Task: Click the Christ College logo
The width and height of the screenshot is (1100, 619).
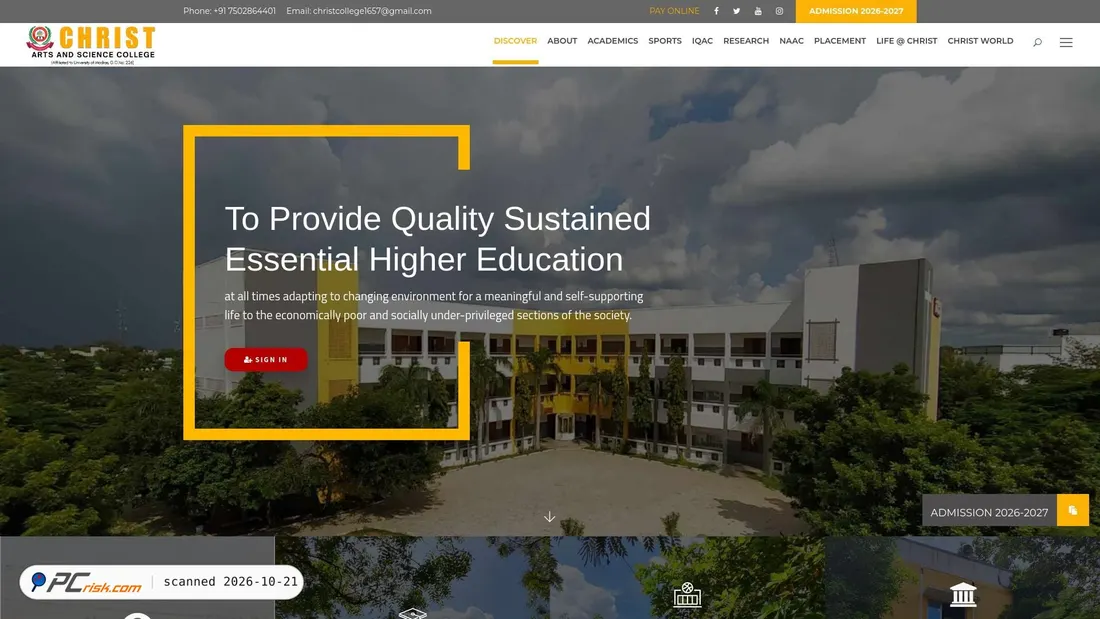Action: coord(90,45)
